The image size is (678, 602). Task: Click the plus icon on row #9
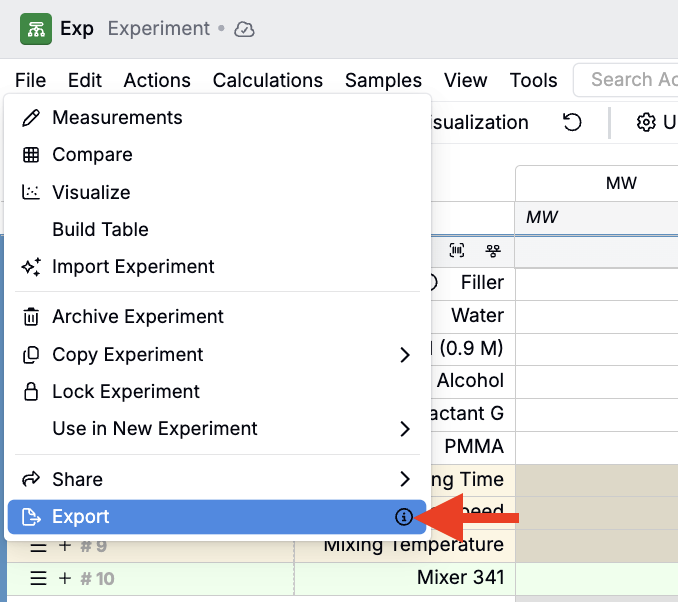[x=65, y=546]
